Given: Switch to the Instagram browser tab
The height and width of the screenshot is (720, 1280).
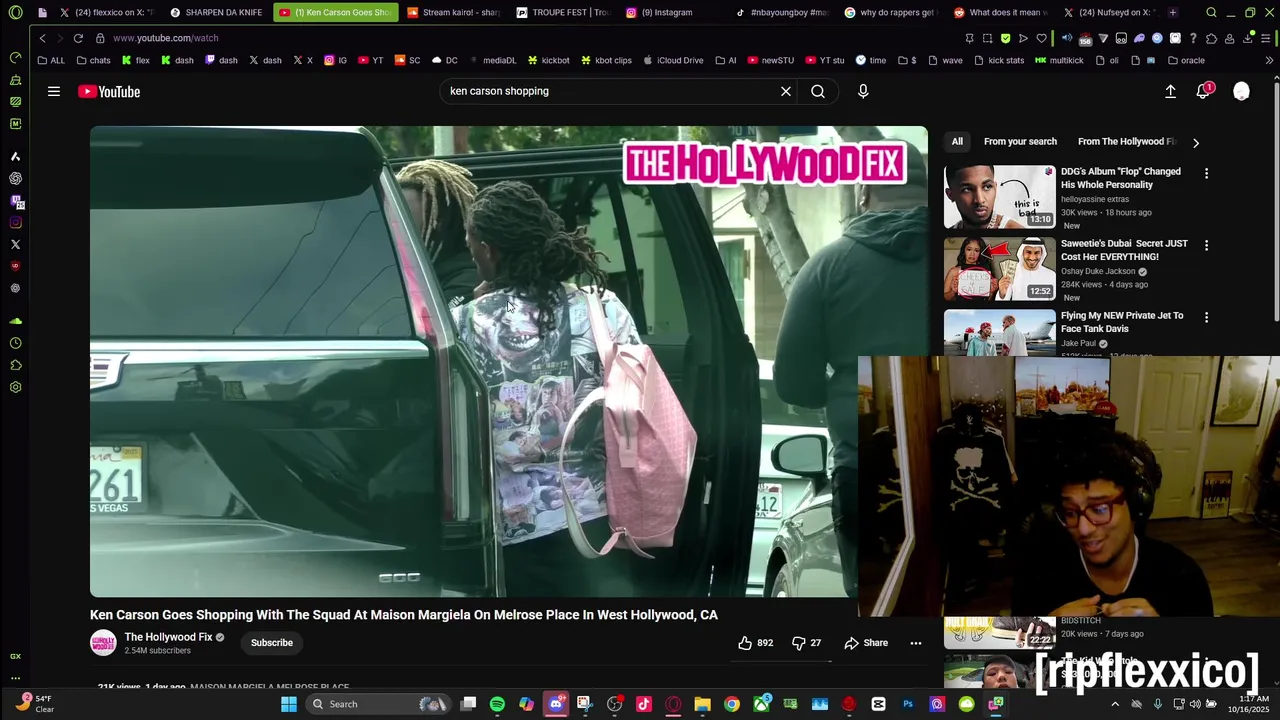Looking at the screenshot, I should [671, 13].
